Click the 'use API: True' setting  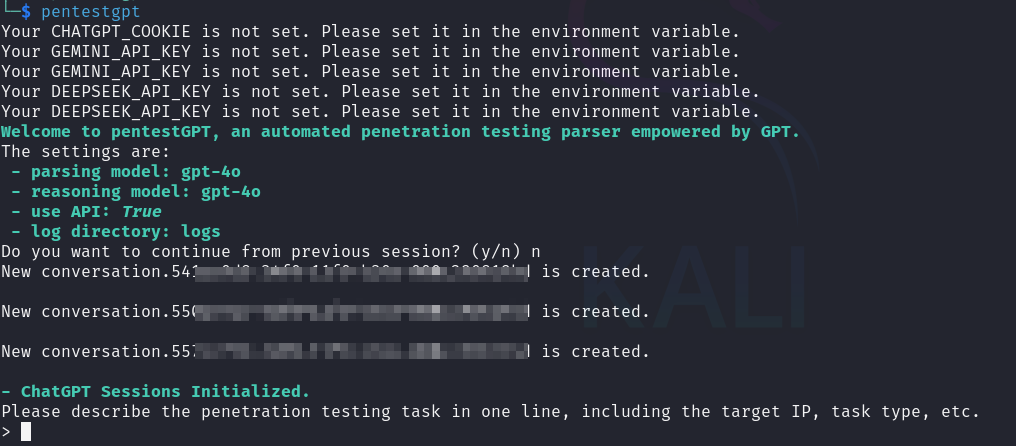[86, 212]
